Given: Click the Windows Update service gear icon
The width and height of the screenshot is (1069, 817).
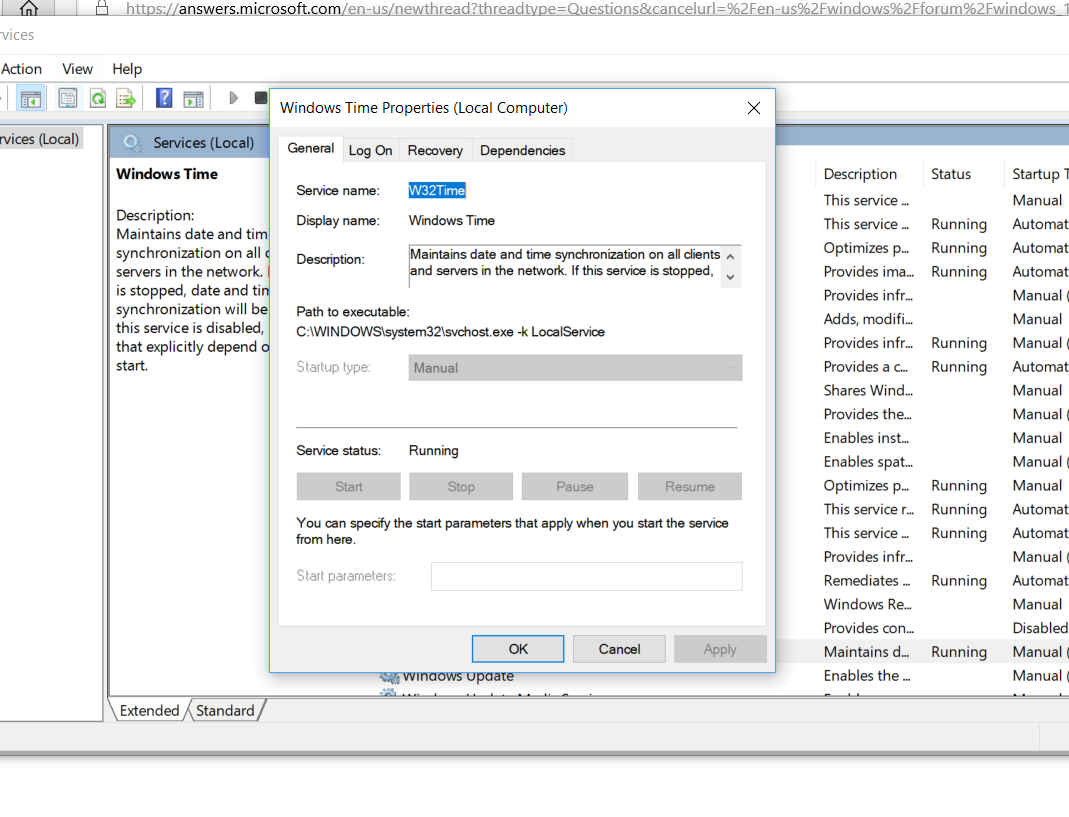Looking at the screenshot, I should tap(389, 677).
